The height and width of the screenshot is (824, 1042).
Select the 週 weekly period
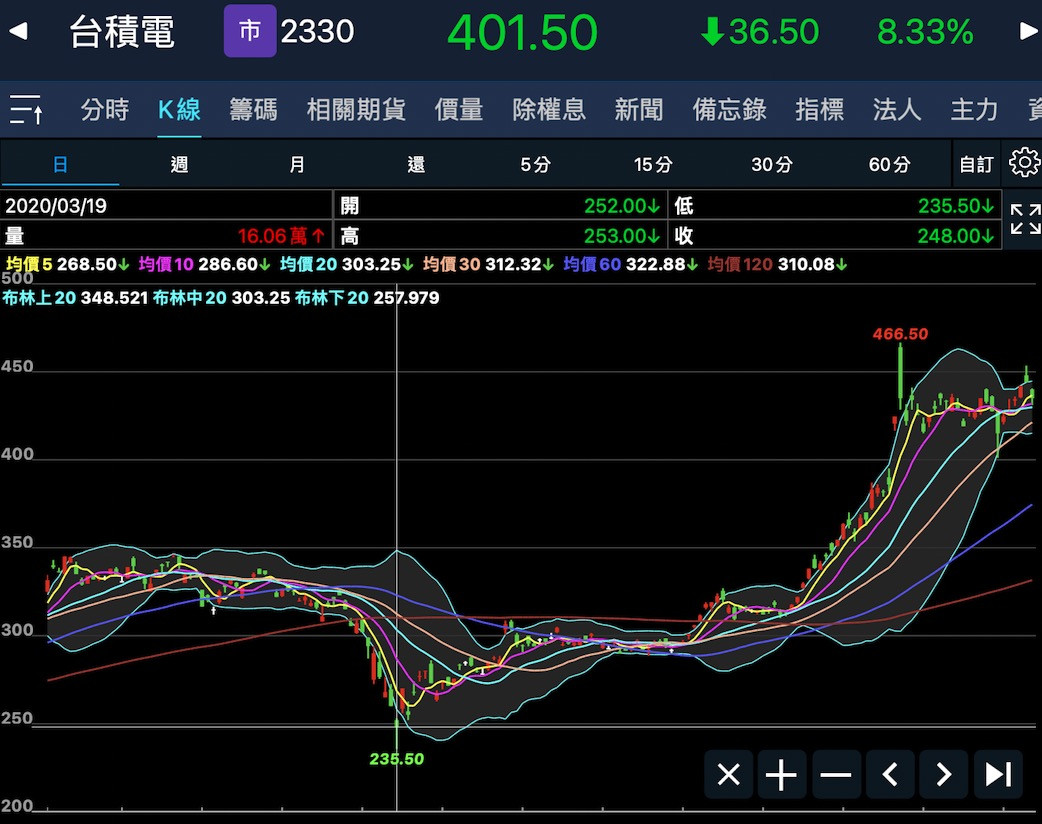click(x=179, y=165)
